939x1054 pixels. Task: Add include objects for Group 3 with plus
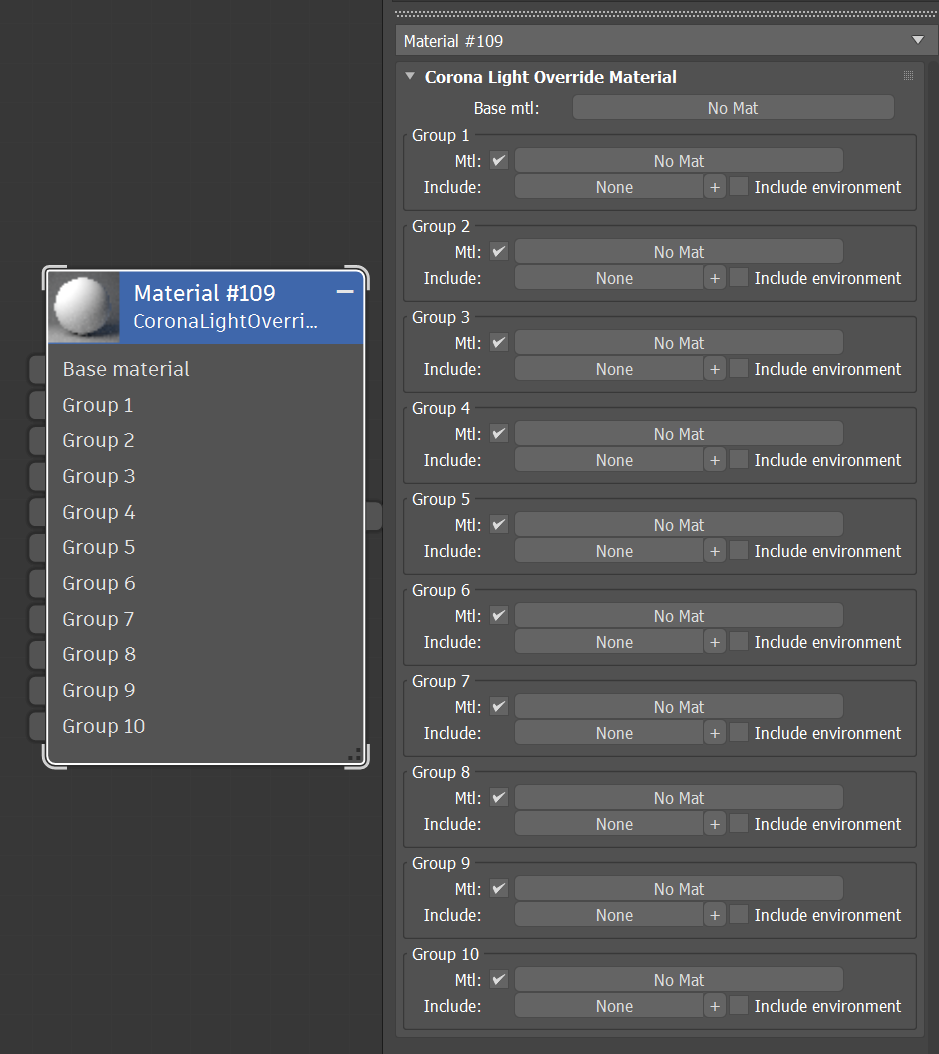[715, 369]
